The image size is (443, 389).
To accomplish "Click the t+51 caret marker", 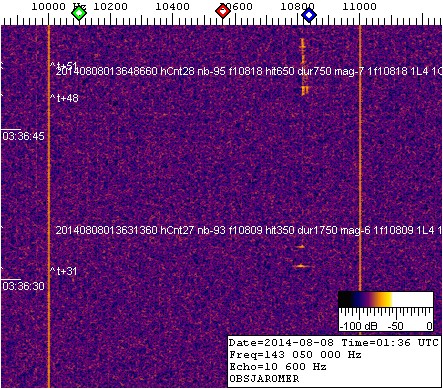I will [x=64, y=65].
